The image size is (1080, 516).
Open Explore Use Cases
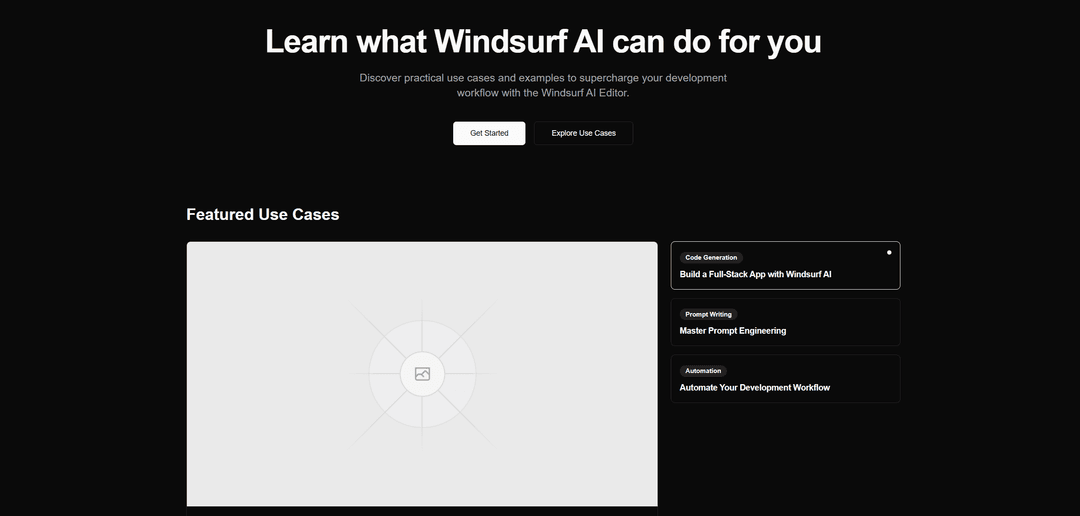(x=583, y=133)
